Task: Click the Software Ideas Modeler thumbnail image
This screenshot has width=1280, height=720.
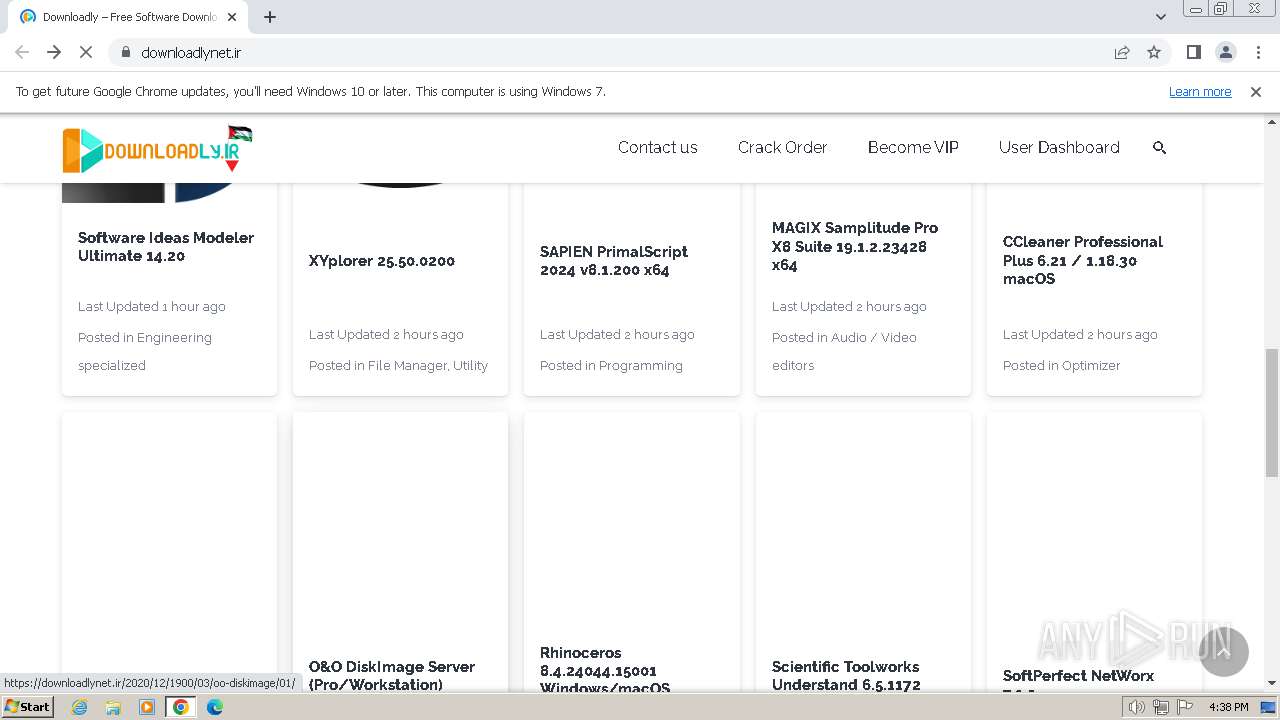Action: [x=169, y=192]
